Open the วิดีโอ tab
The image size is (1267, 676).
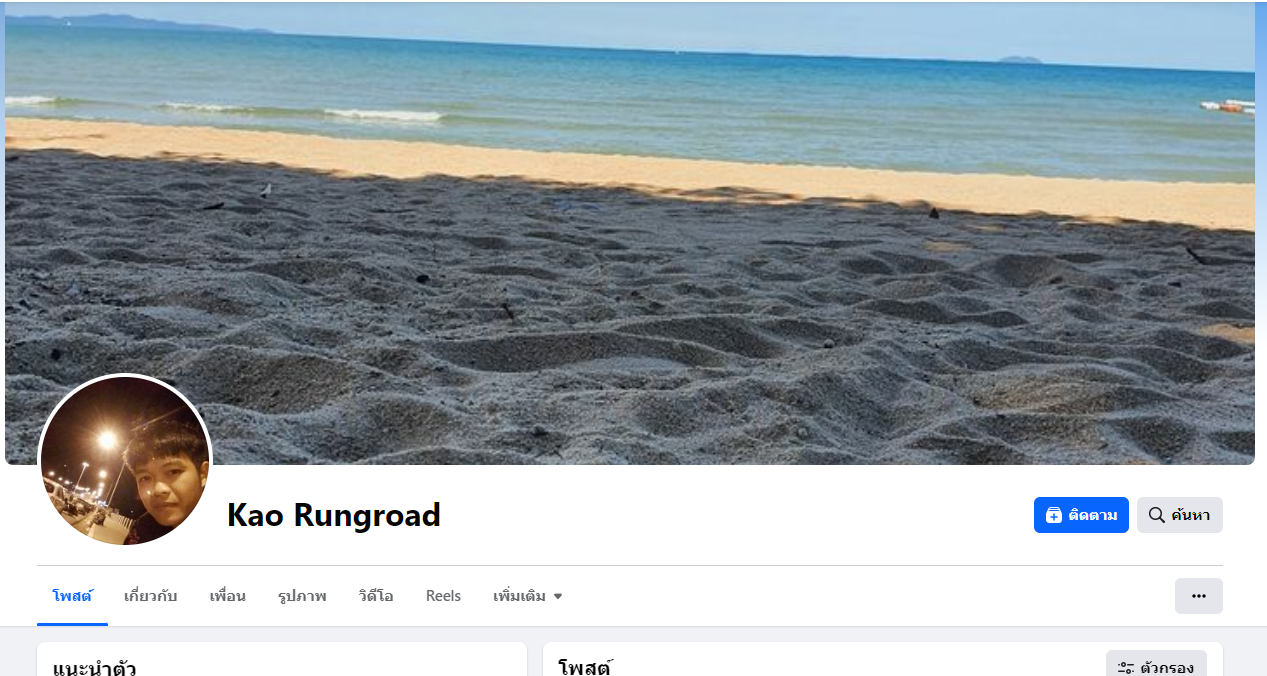[376, 596]
